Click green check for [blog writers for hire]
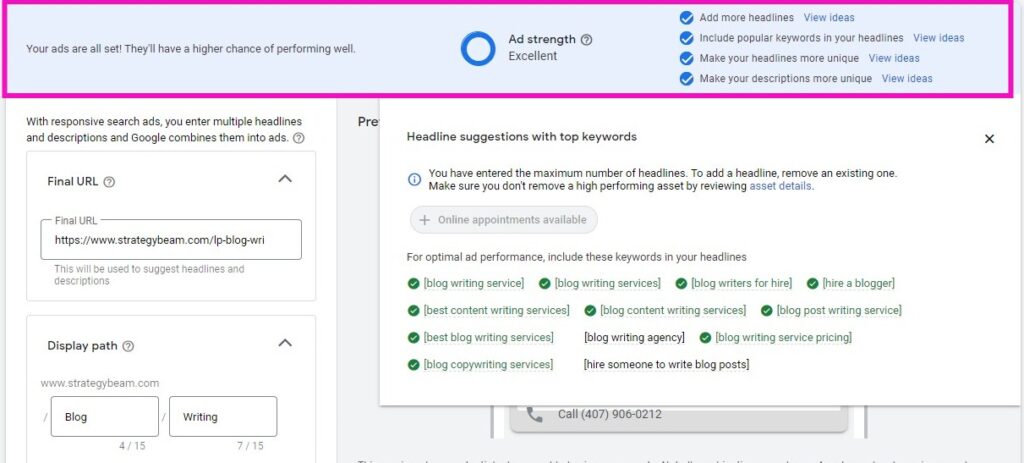Viewport: 1024px width, 463px height. [x=681, y=283]
